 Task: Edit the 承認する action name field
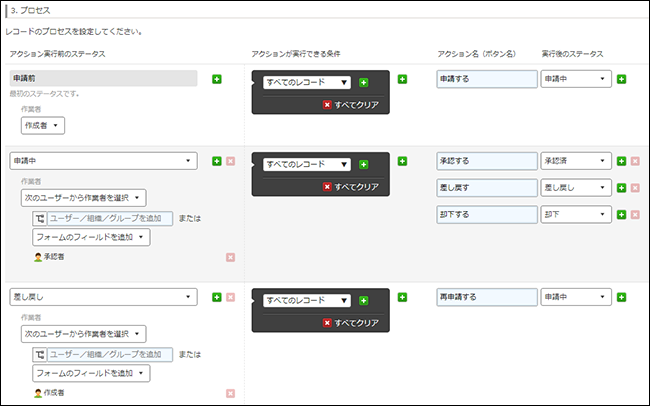[x=487, y=161]
